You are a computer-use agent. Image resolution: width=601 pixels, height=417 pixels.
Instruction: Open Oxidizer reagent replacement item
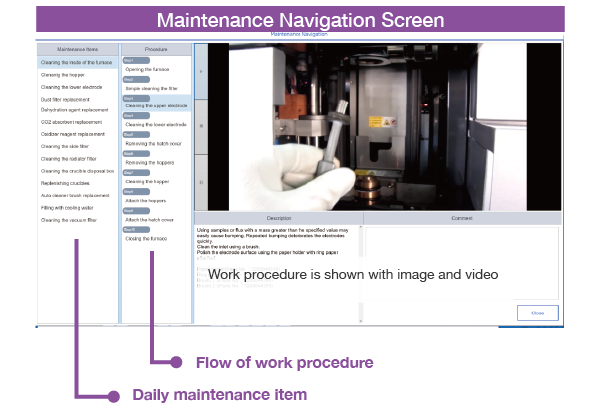(72, 134)
